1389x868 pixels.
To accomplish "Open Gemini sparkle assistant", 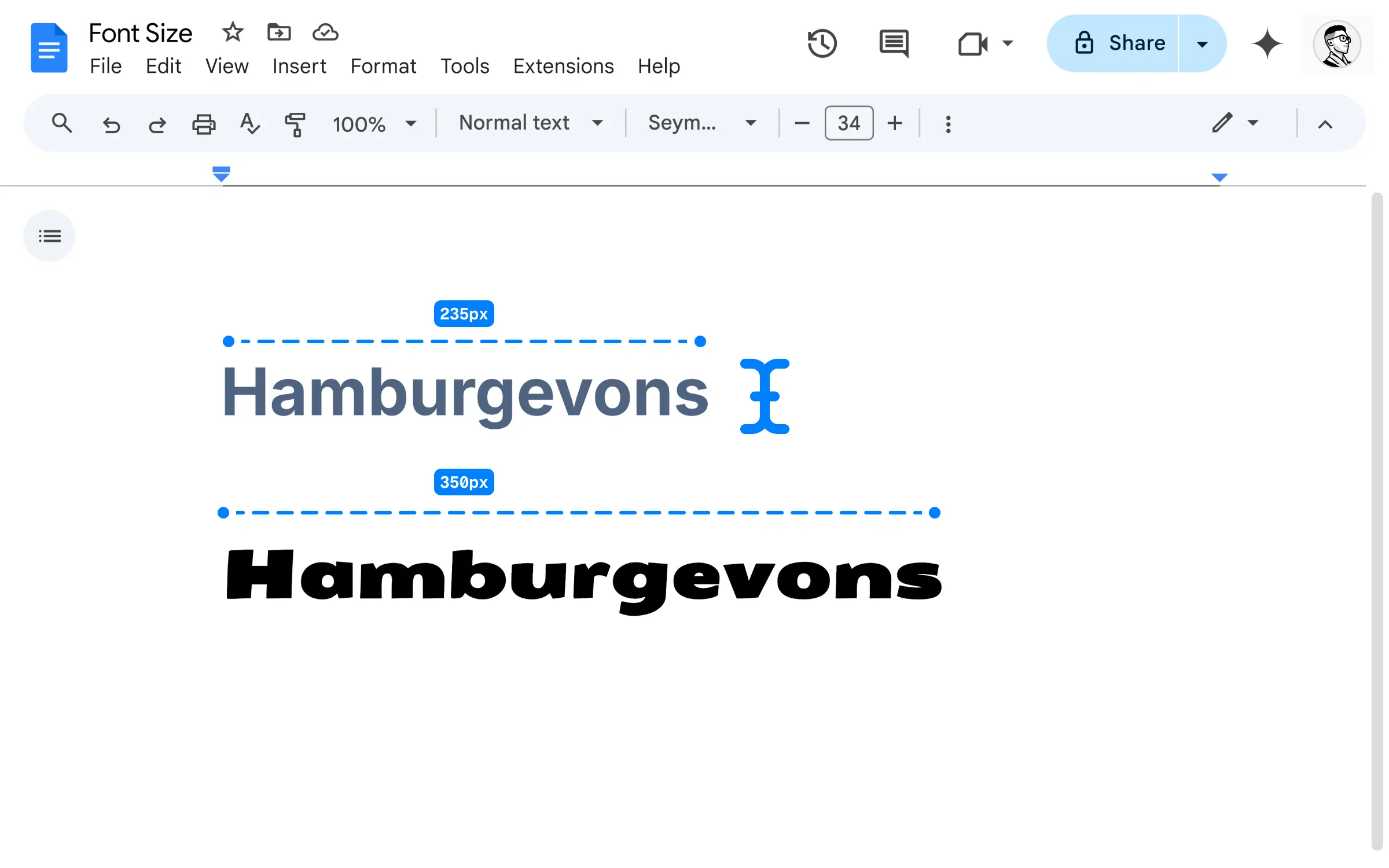I will click(x=1267, y=43).
